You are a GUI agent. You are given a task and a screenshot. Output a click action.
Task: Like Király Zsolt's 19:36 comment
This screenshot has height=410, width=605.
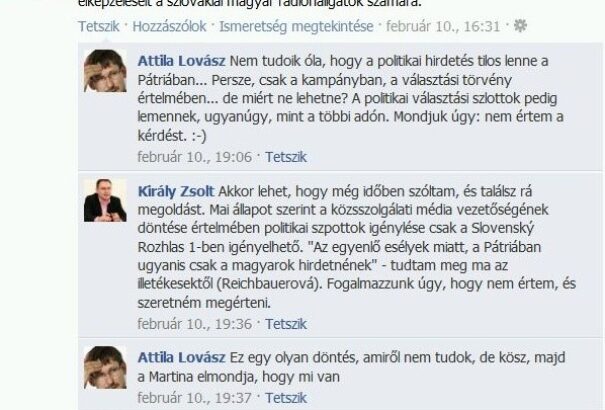click(286, 324)
